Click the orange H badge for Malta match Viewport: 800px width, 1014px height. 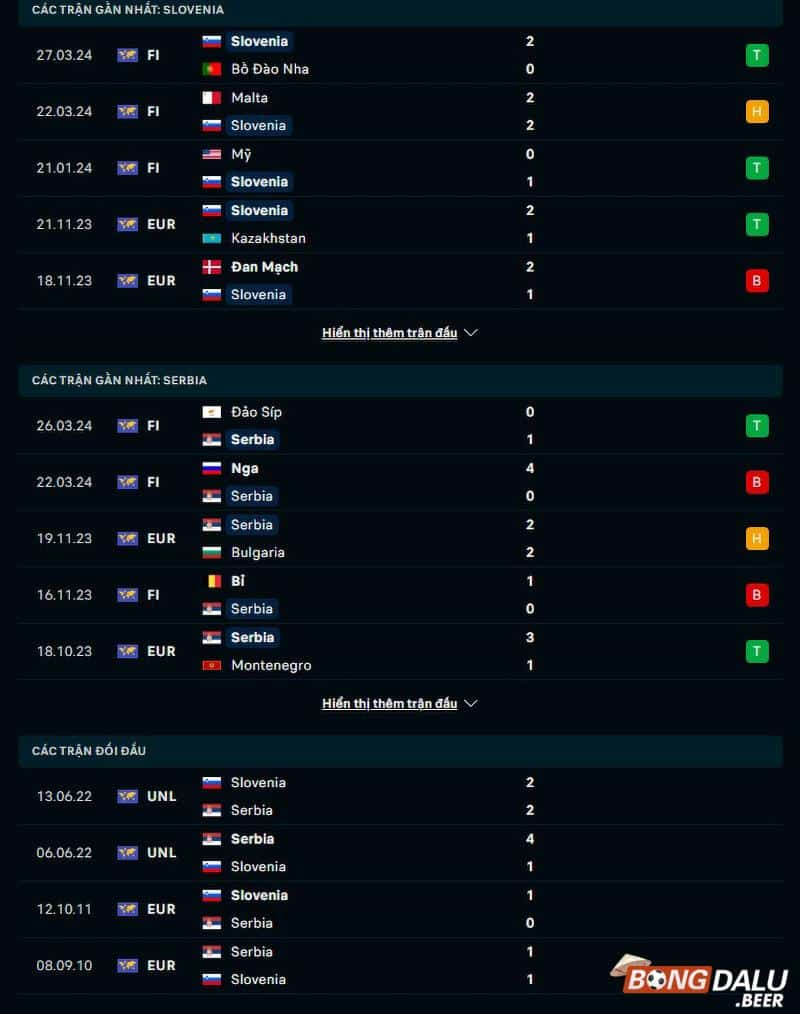(757, 111)
